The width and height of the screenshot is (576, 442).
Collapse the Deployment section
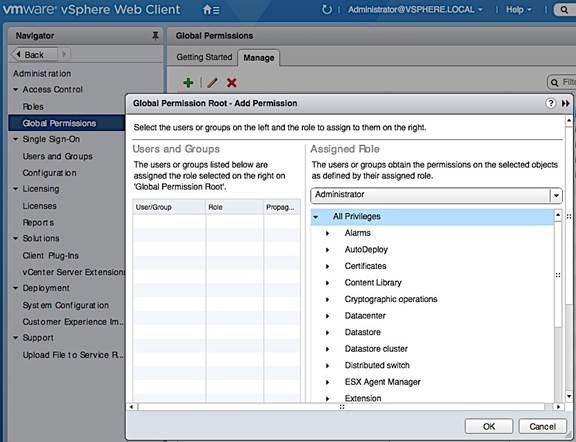15,288
